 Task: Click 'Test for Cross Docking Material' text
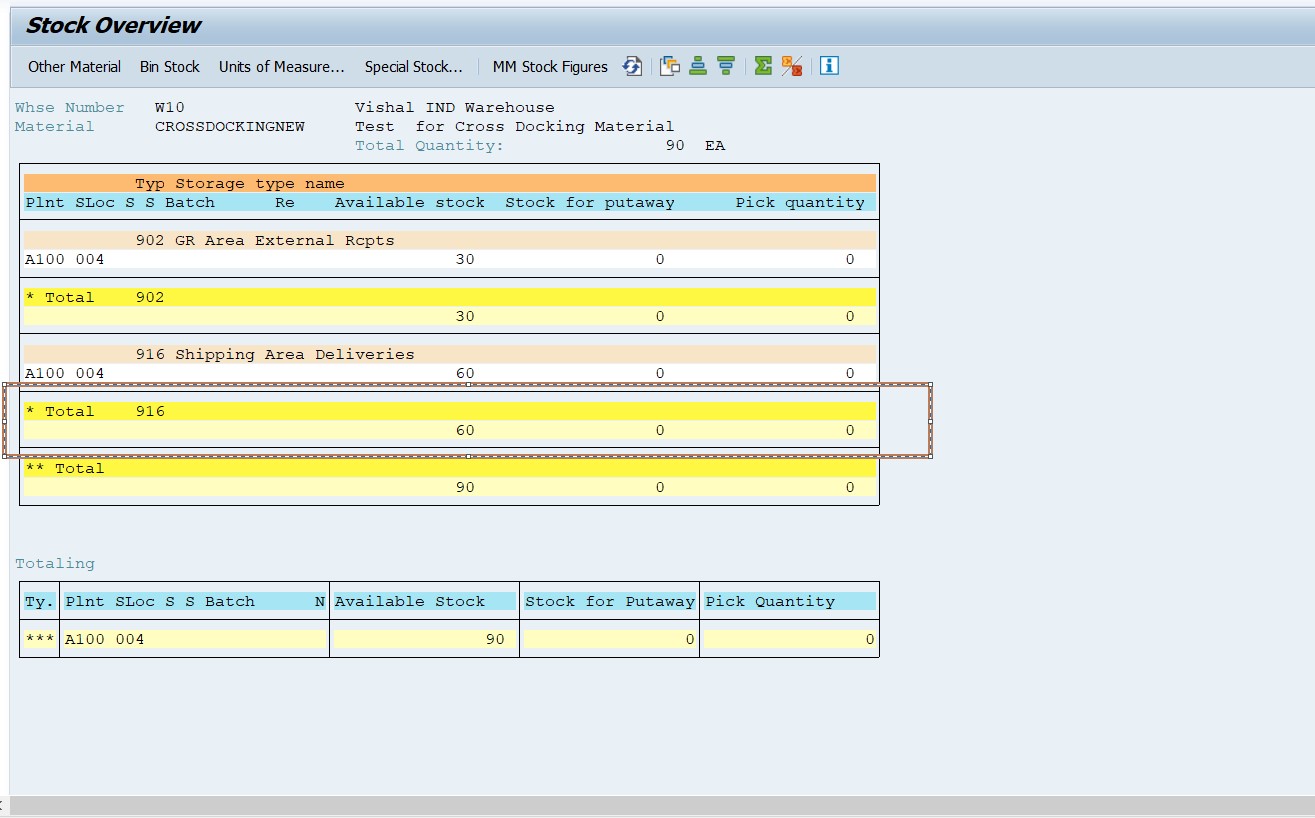pos(514,127)
